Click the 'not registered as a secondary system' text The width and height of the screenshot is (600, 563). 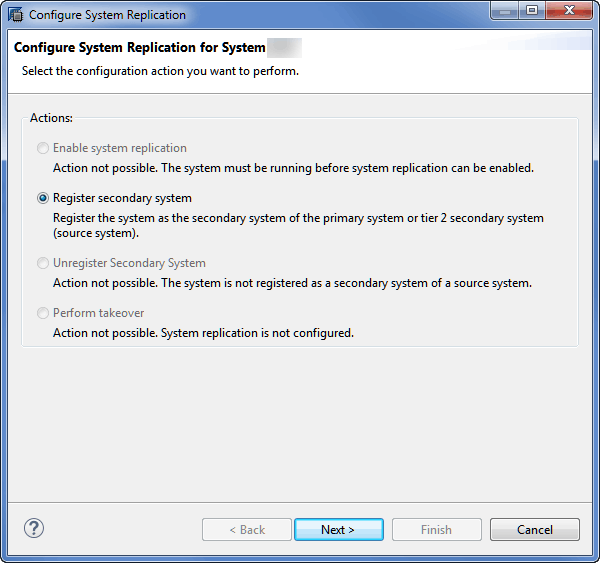[x=292, y=283]
